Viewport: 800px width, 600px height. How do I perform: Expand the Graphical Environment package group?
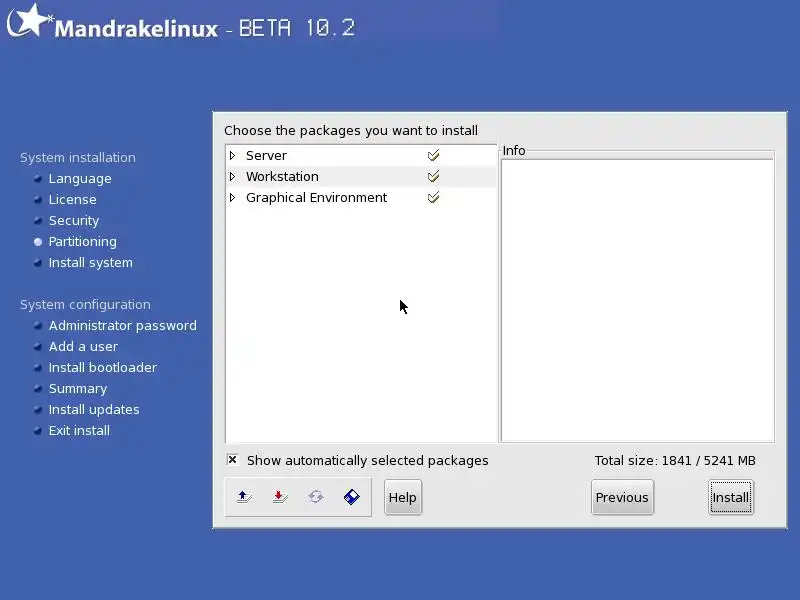(x=233, y=197)
